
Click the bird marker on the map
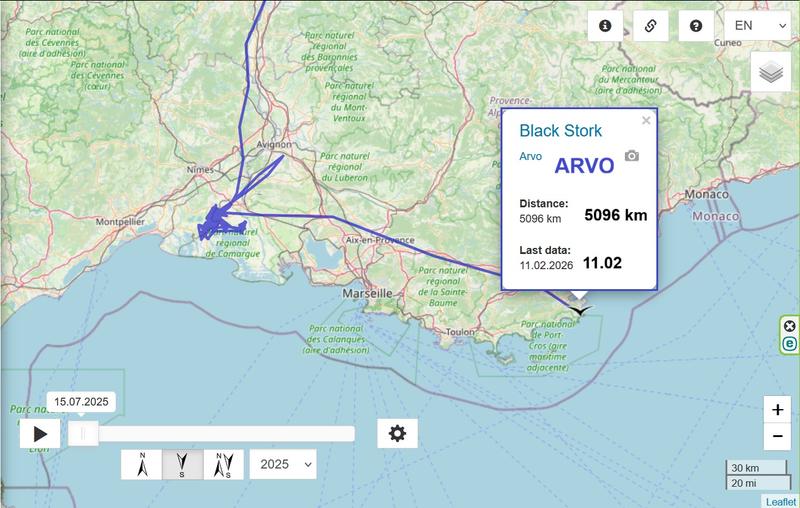click(580, 310)
